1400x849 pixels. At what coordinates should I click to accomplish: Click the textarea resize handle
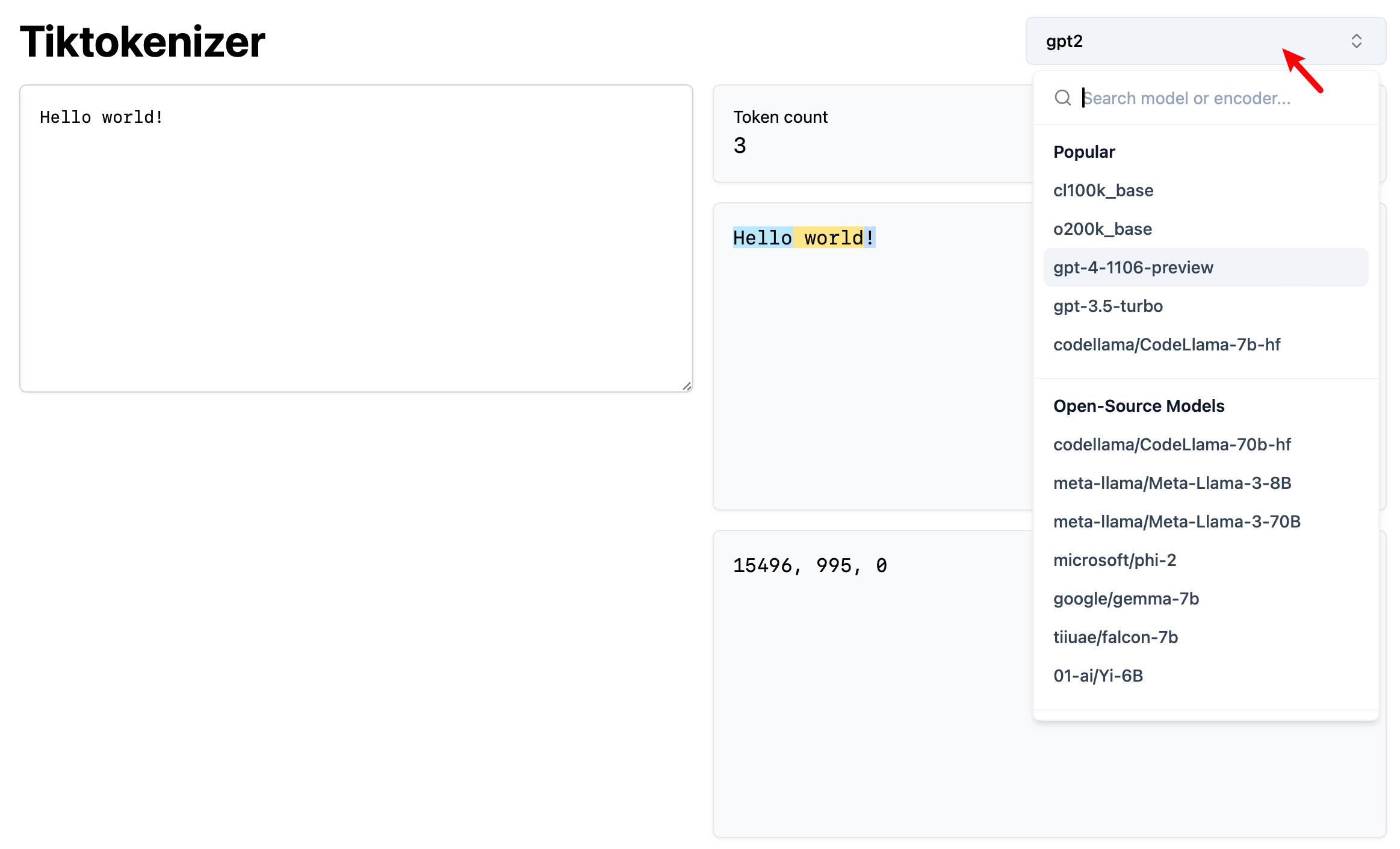click(x=687, y=386)
